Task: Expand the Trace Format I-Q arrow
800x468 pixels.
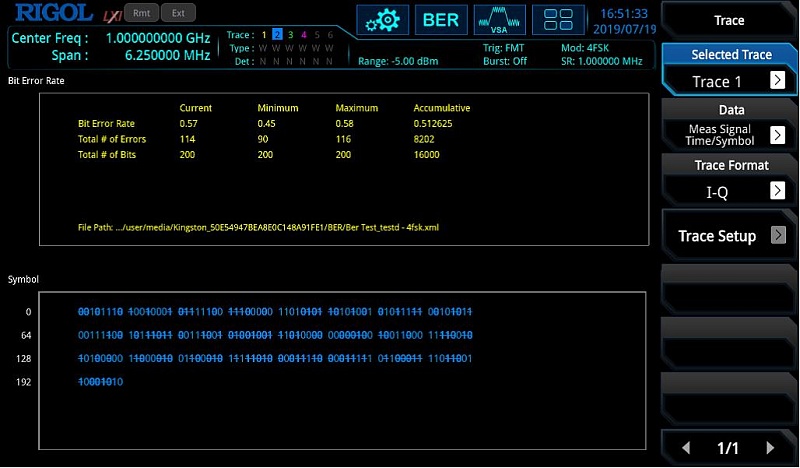Action: 777,190
